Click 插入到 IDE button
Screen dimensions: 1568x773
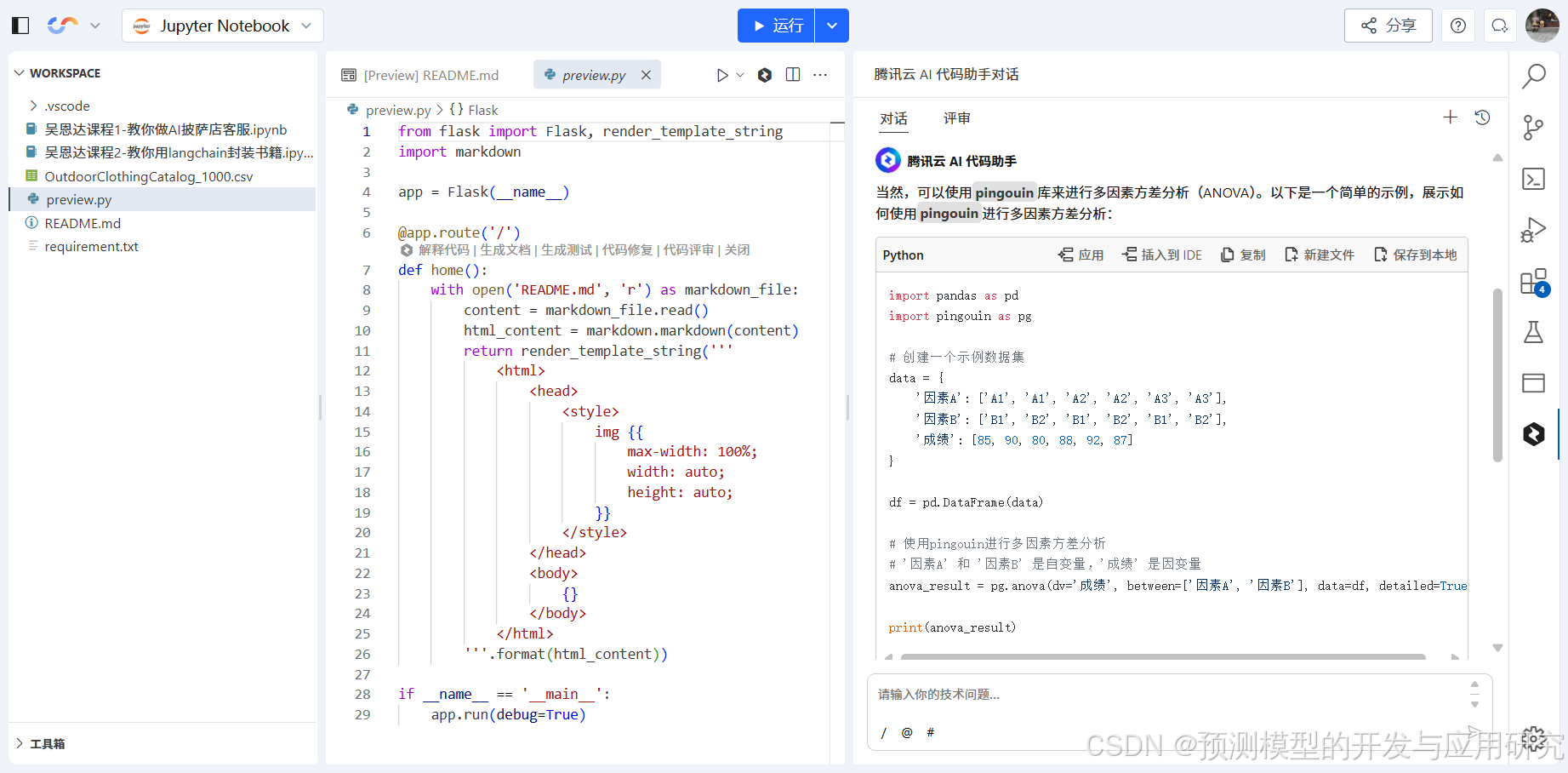1161,255
